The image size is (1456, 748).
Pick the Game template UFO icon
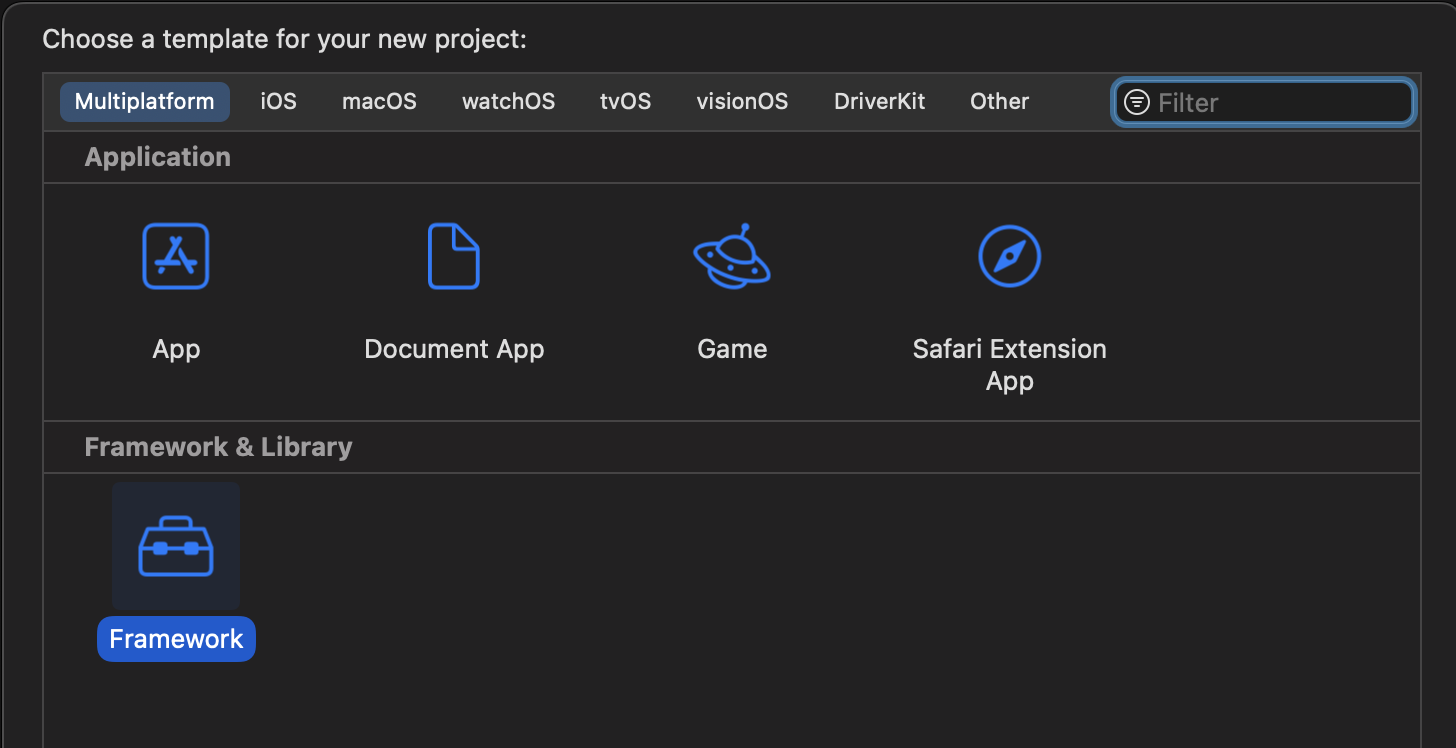click(732, 256)
